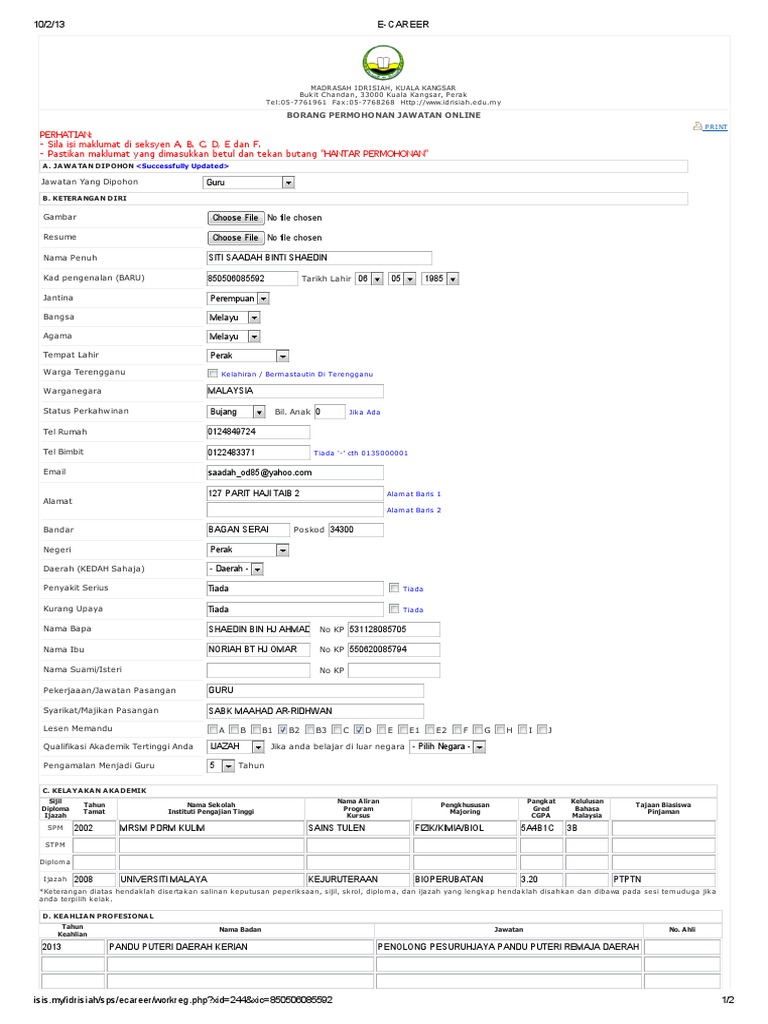
Task: Tick licence class E checkbox
Action: [x=381, y=729]
